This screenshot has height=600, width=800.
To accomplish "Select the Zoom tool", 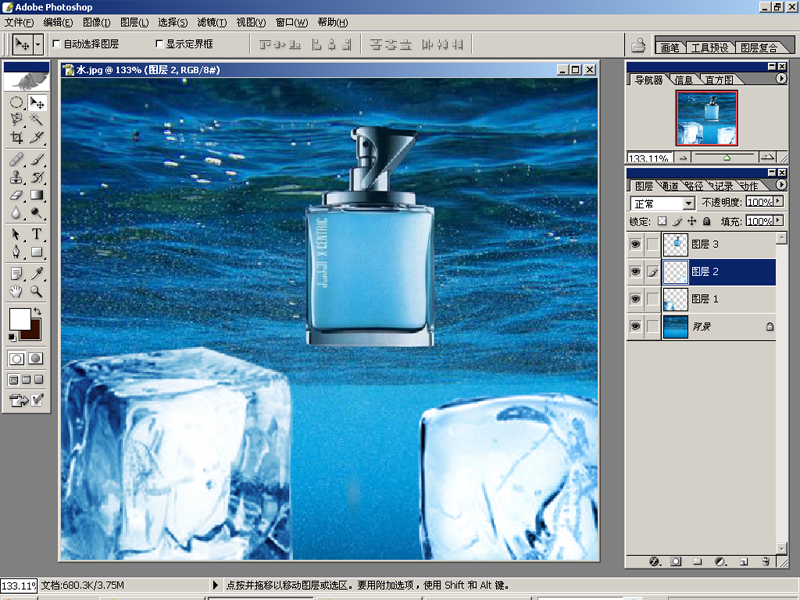I will click(37, 291).
